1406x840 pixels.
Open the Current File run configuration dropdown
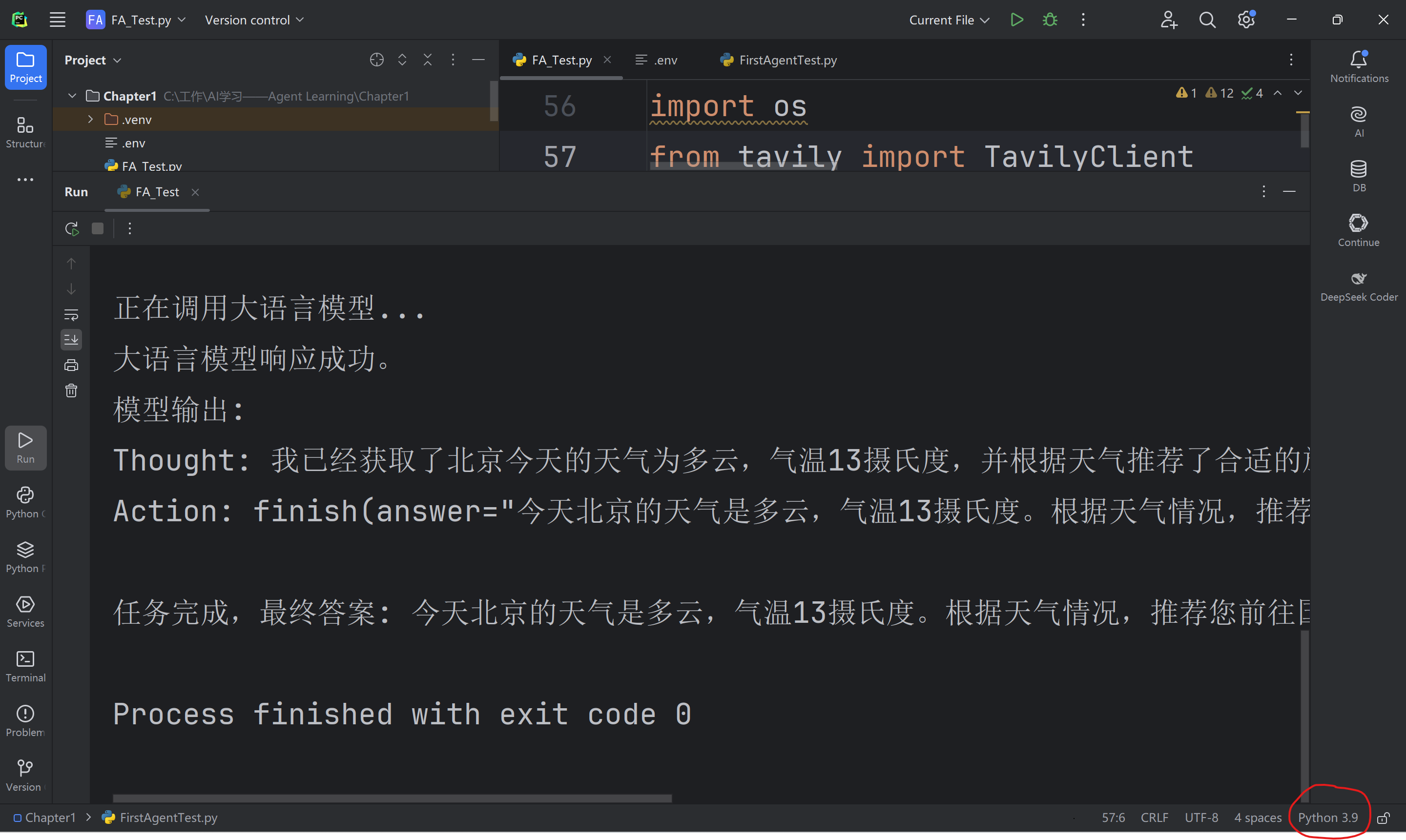pyautogui.click(x=949, y=20)
